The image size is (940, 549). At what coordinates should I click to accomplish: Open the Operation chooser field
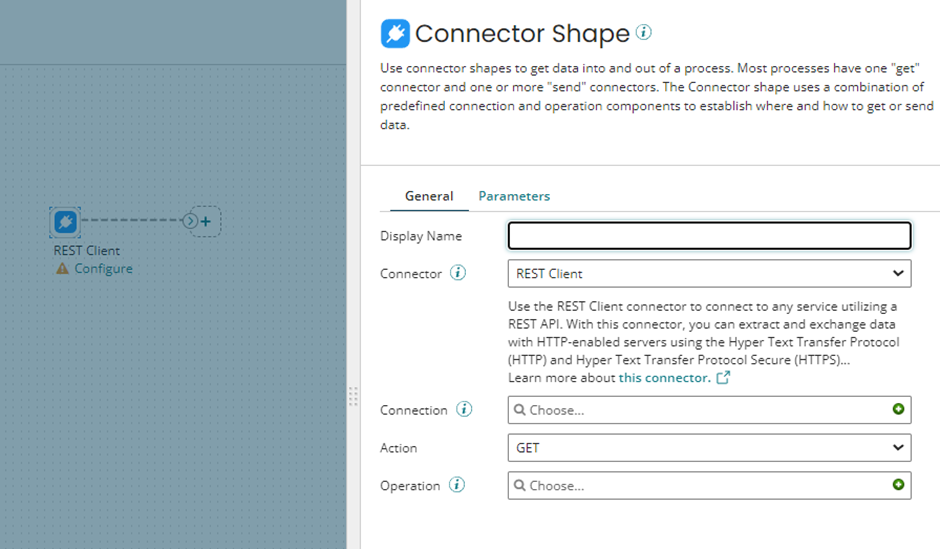click(700, 486)
